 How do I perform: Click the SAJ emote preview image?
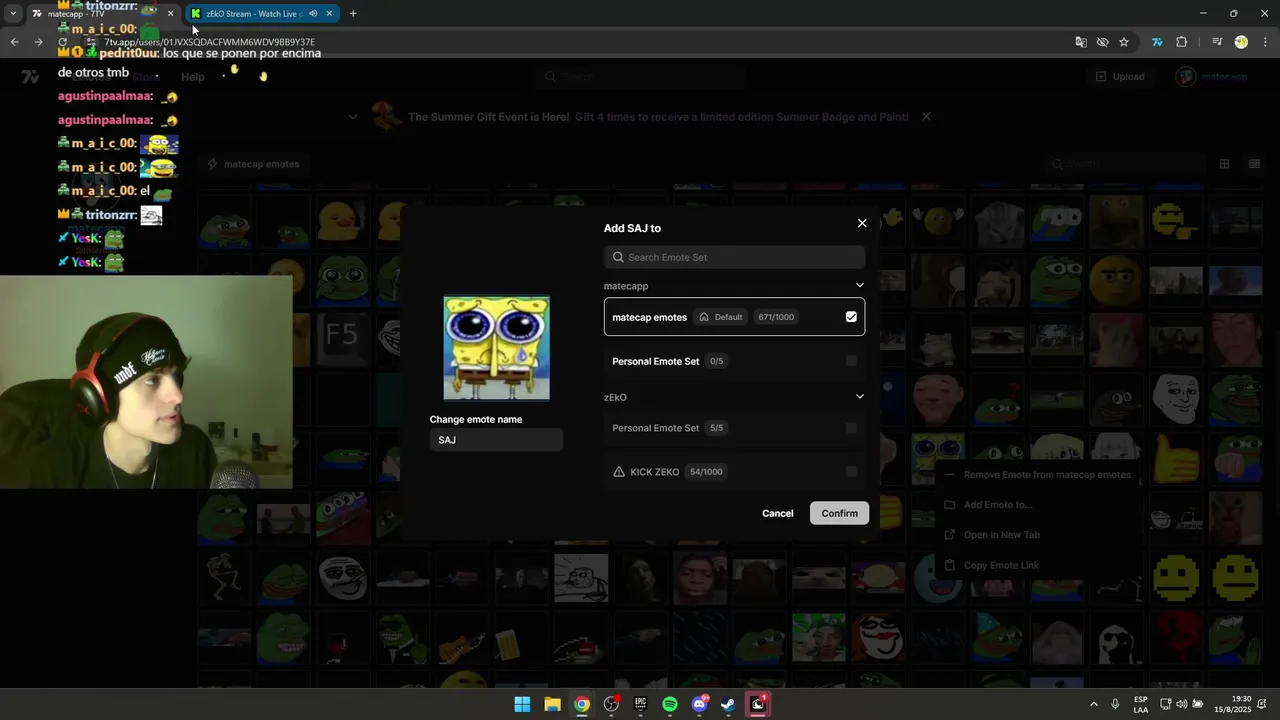tap(496, 348)
